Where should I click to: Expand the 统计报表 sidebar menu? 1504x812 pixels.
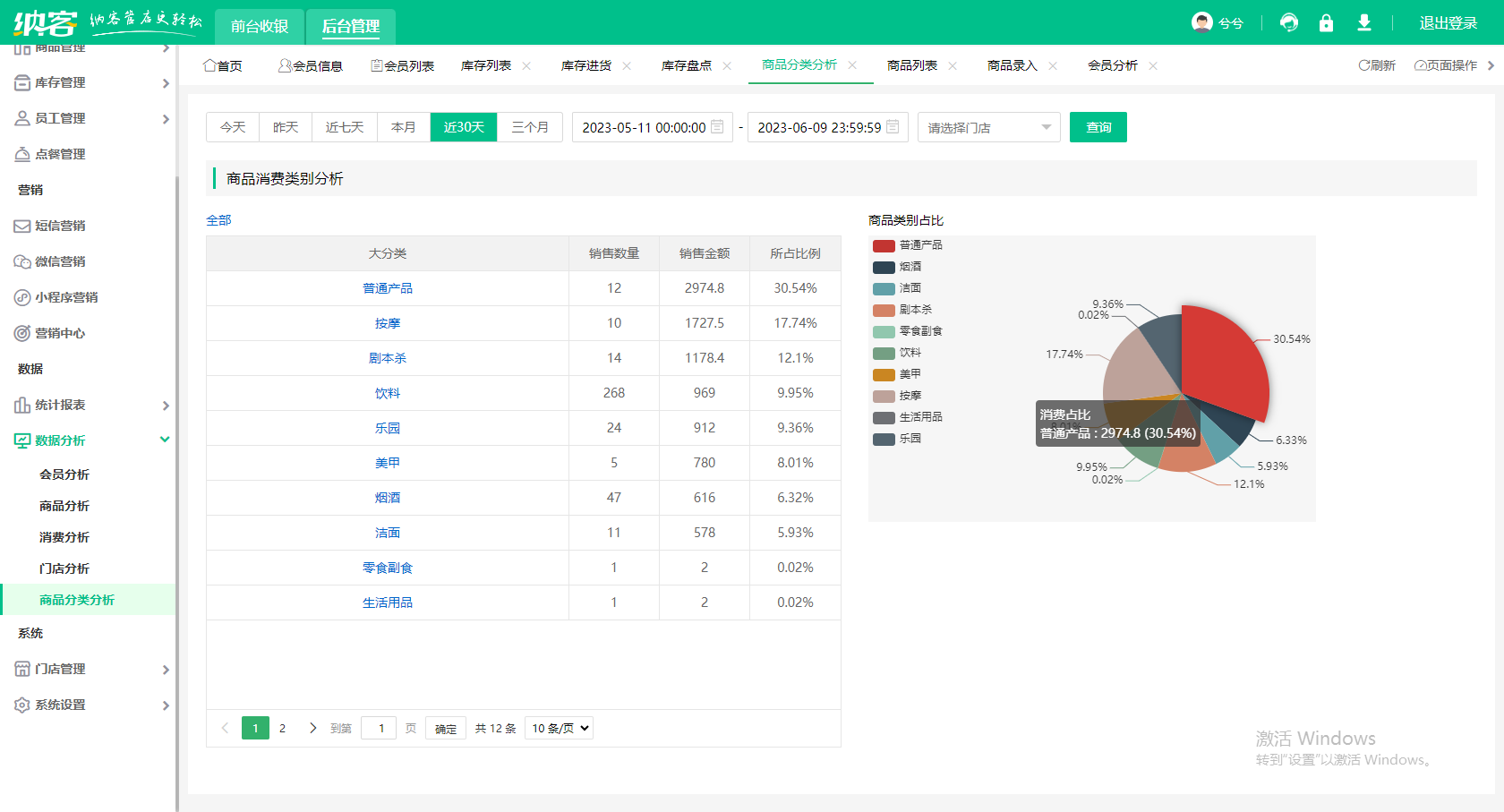[90, 405]
